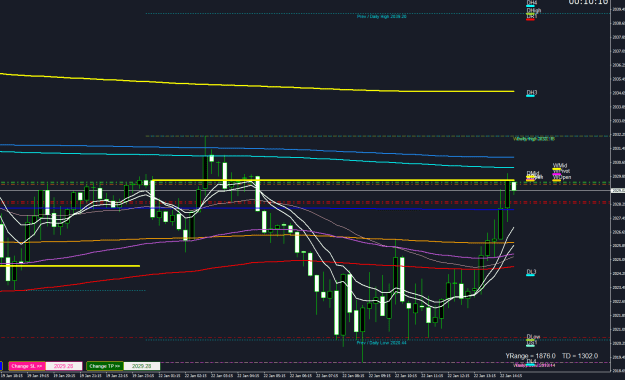Click the green Change TP button

tap(105, 366)
